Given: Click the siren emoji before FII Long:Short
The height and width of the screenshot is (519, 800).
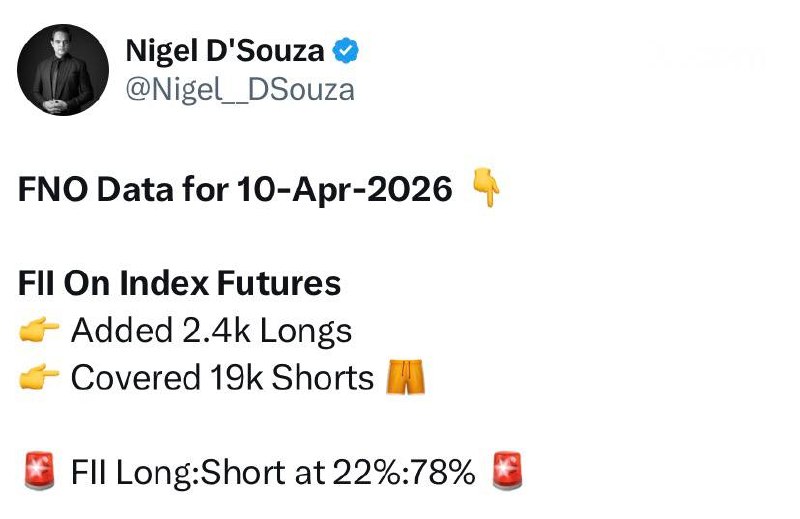Looking at the screenshot, I should tap(38, 471).
